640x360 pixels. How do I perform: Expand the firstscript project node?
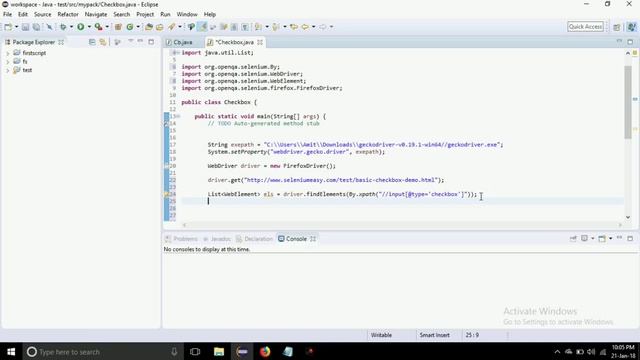click(x=7, y=53)
